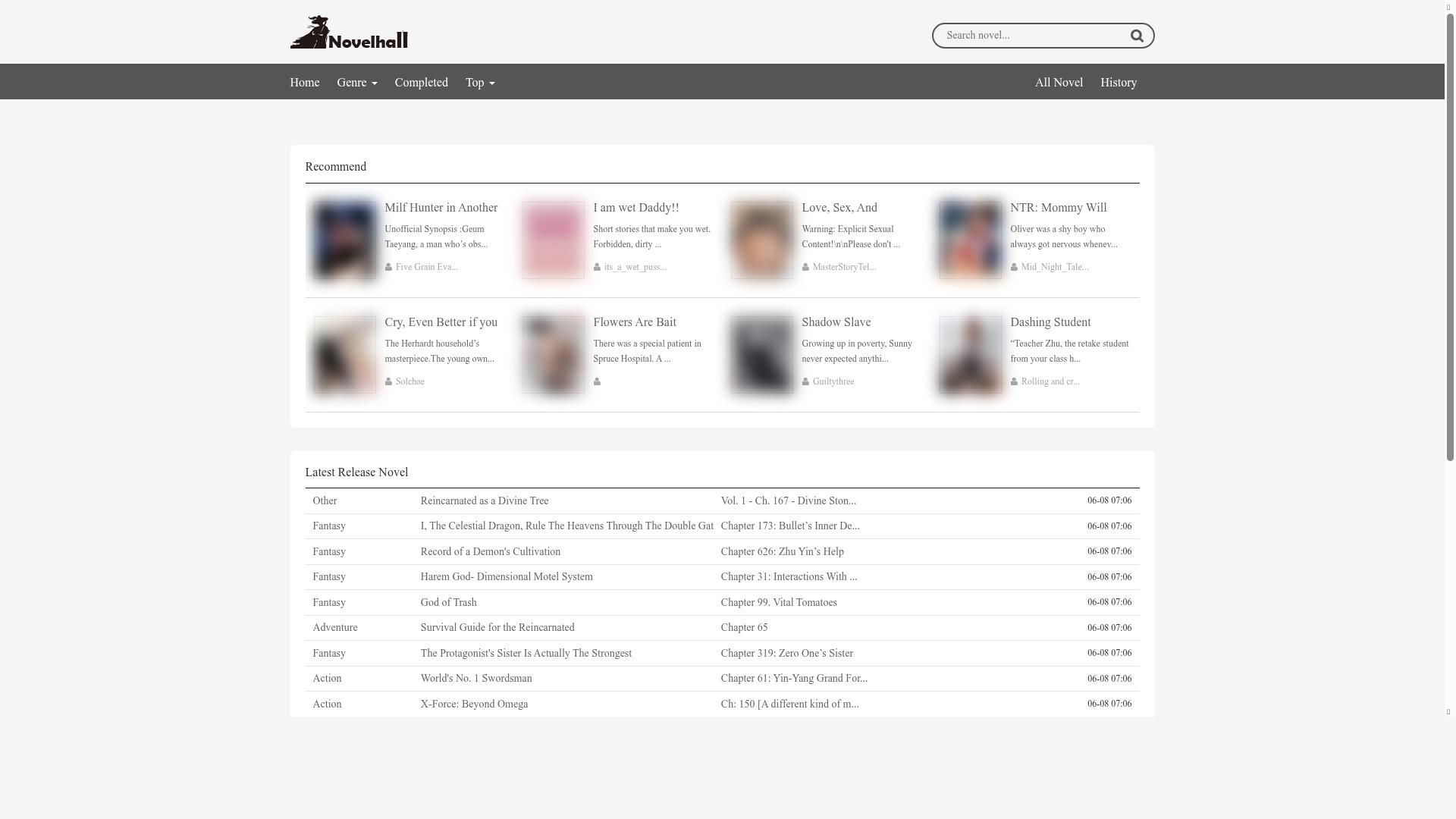Click the cover thumbnail of I am wet Daddy!!
The height and width of the screenshot is (819, 1456).
click(553, 240)
